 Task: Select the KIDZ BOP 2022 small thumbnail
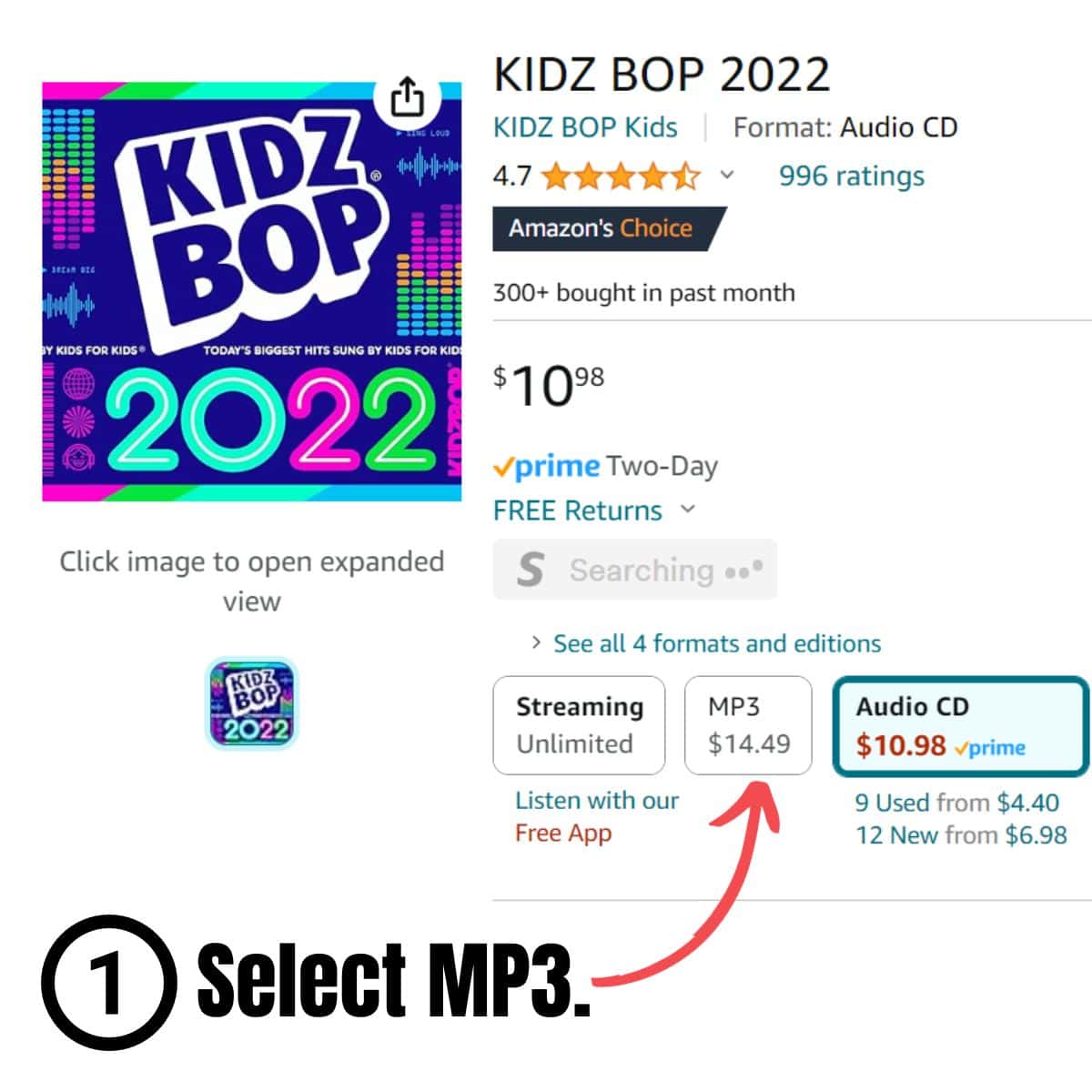(x=251, y=703)
